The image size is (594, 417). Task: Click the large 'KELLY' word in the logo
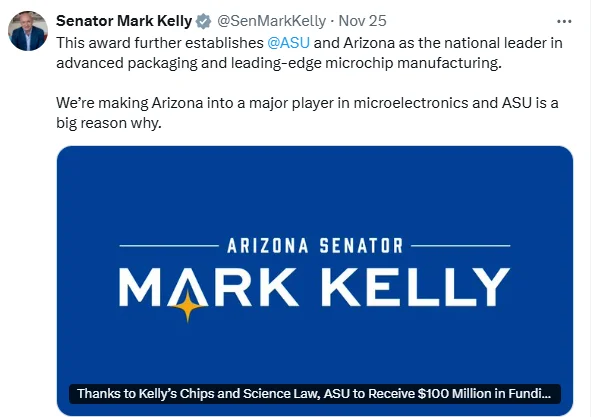coord(416,287)
